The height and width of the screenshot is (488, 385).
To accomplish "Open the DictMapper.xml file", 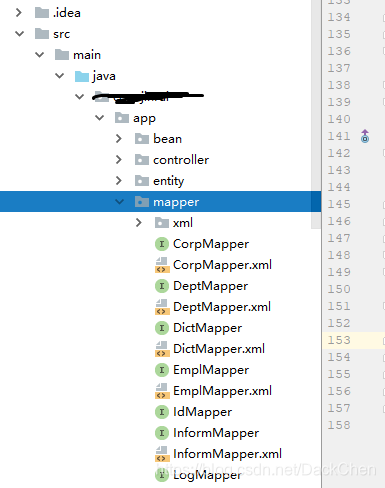I will click(x=219, y=349).
